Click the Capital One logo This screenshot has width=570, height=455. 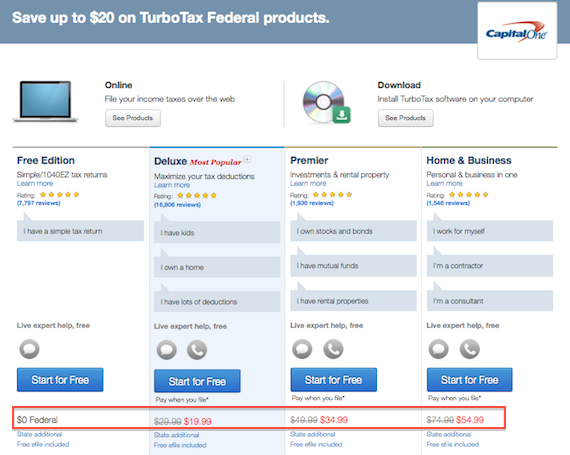point(517,31)
